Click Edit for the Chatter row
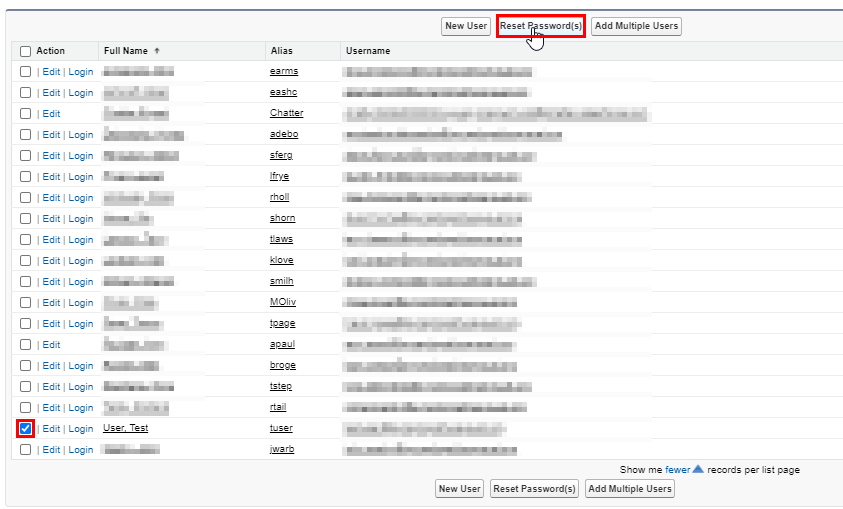Image resolution: width=843 pixels, height=509 pixels. point(51,113)
